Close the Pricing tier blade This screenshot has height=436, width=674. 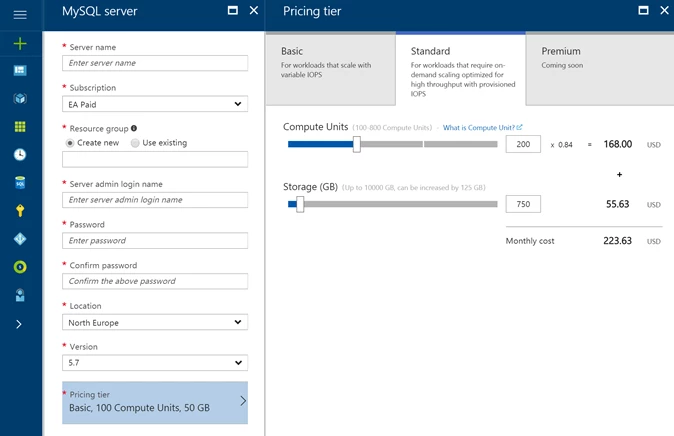(665, 10)
